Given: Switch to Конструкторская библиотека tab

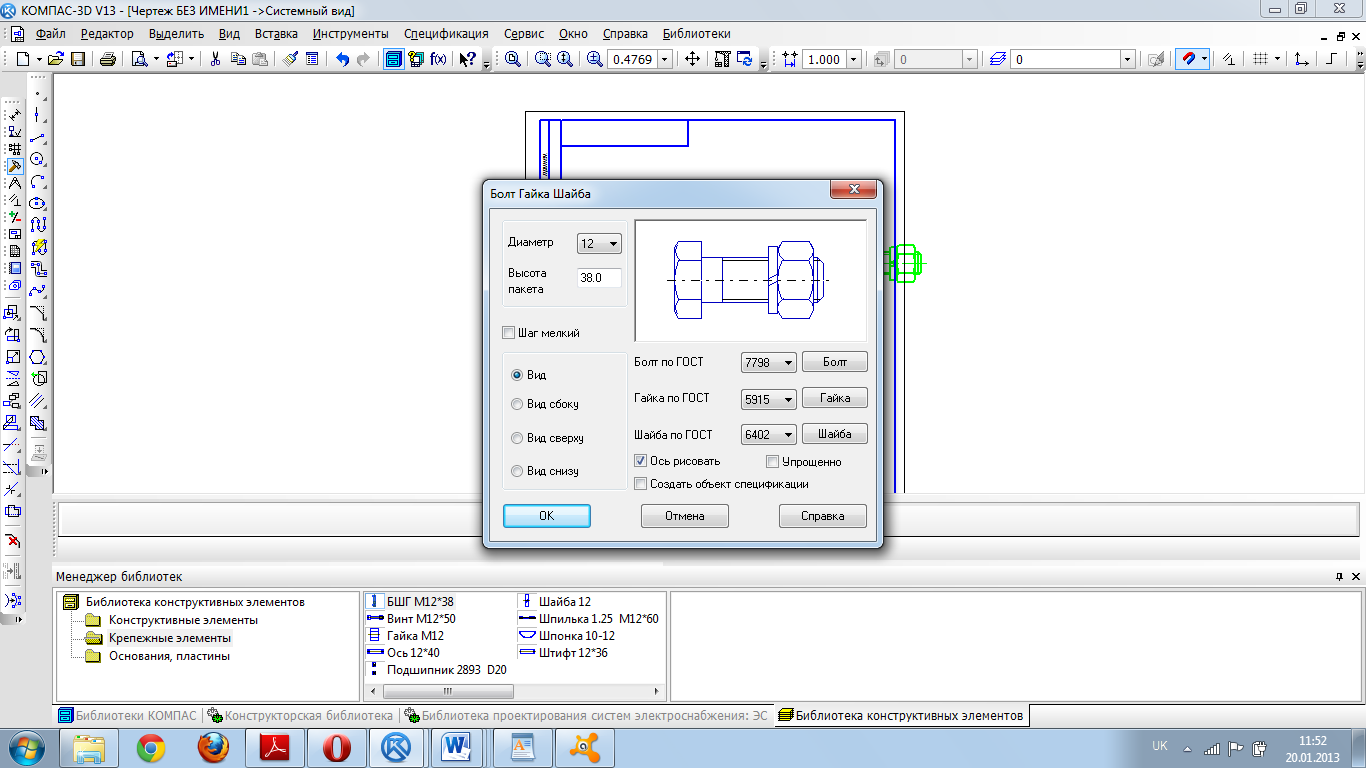Looking at the screenshot, I should pos(301,716).
